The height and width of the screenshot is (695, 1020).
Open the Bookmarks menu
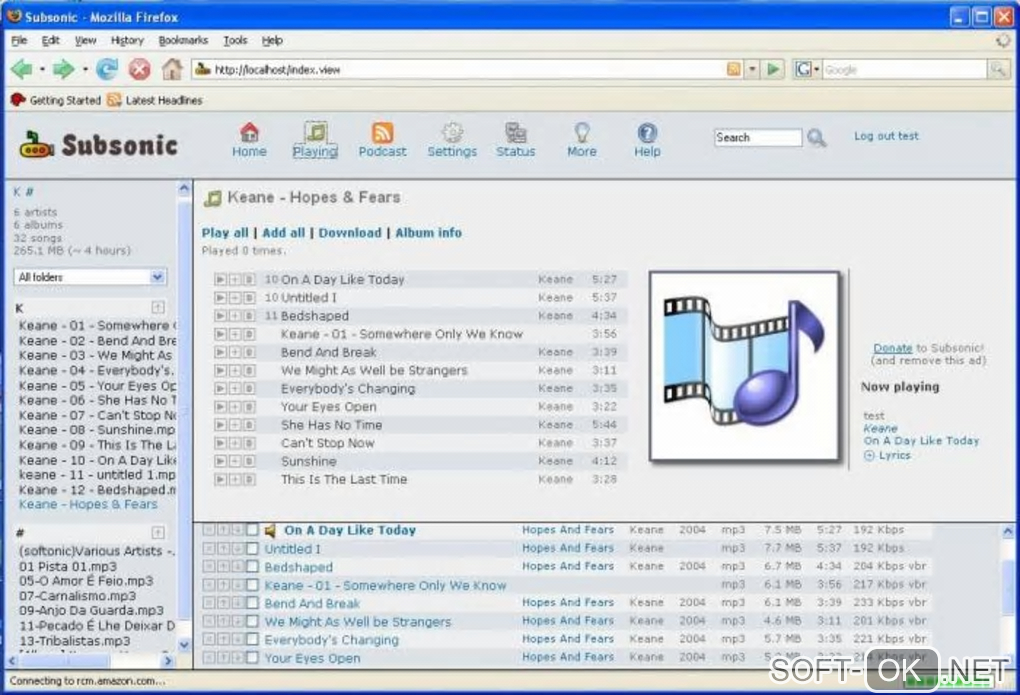[183, 40]
